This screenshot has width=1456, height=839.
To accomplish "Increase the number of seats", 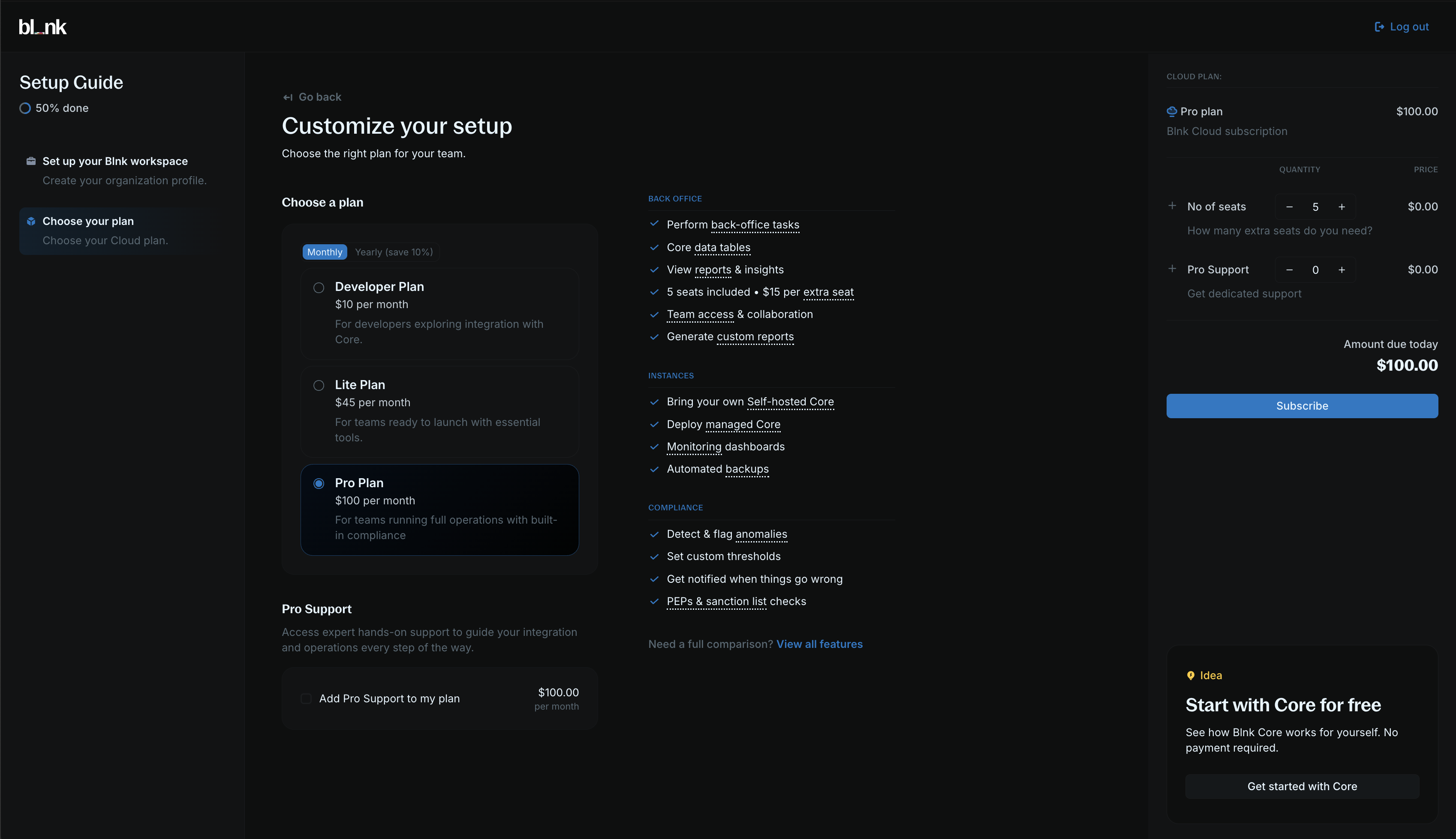I will [1342, 207].
